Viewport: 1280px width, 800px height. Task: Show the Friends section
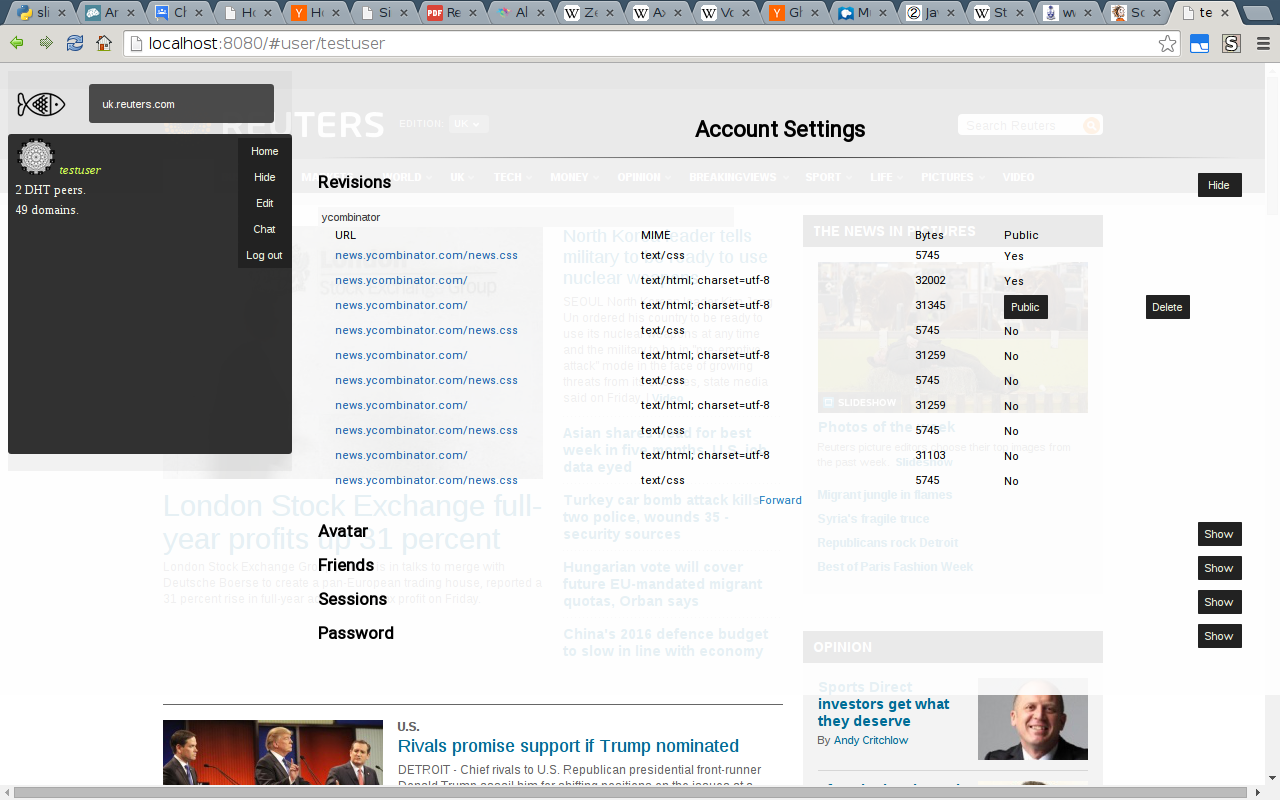click(x=1219, y=568)
